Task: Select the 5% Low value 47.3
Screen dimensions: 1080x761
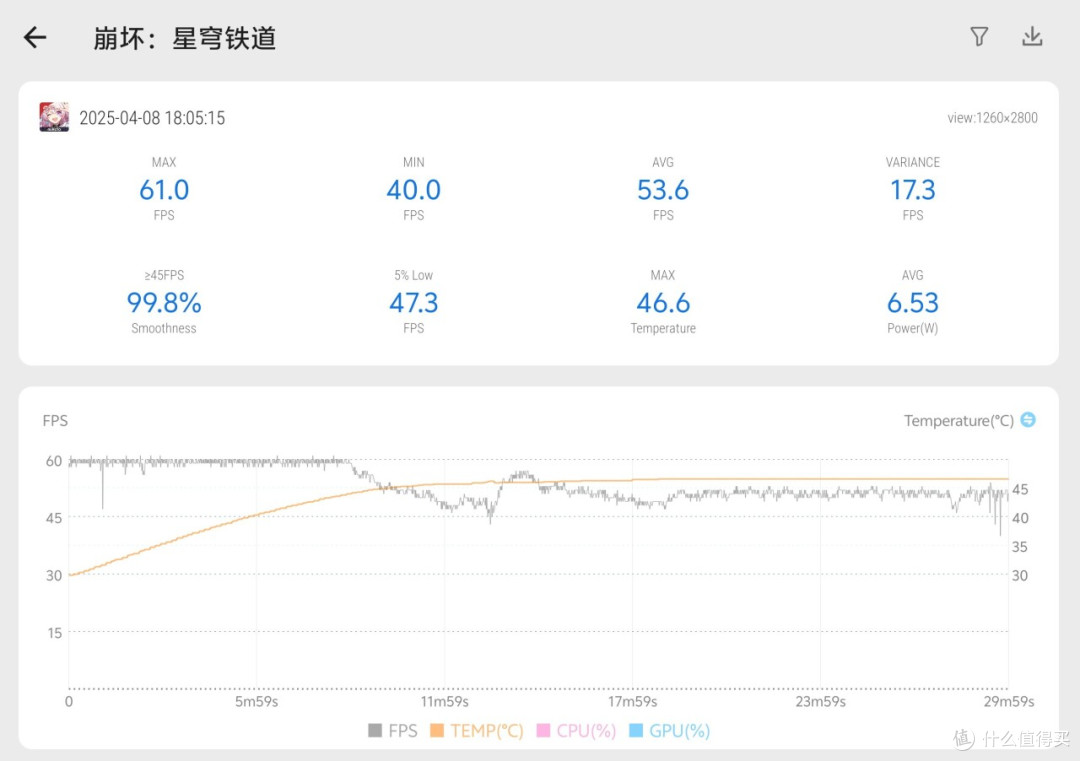Action: [x=413, y=302]
